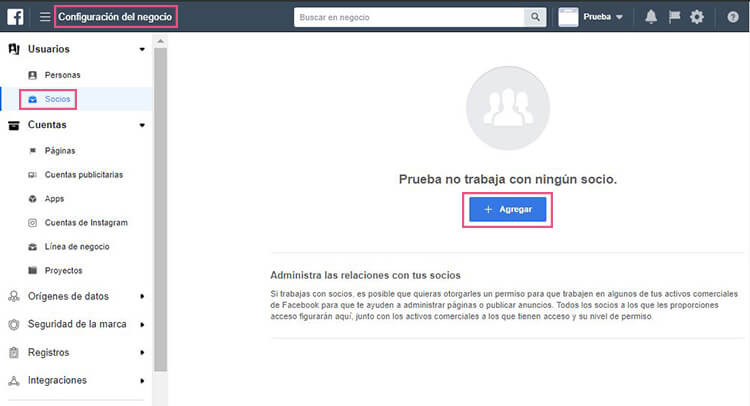
Task: Collapse the Usuarios section arrow
Action: (142, 49)
